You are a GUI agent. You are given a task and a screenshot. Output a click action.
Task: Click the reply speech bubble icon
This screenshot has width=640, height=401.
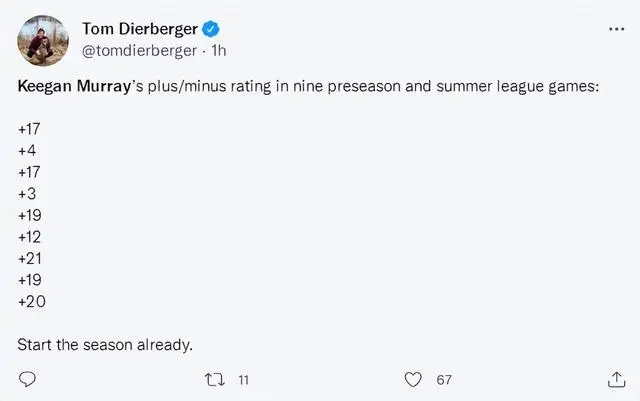tap(28, 379)
